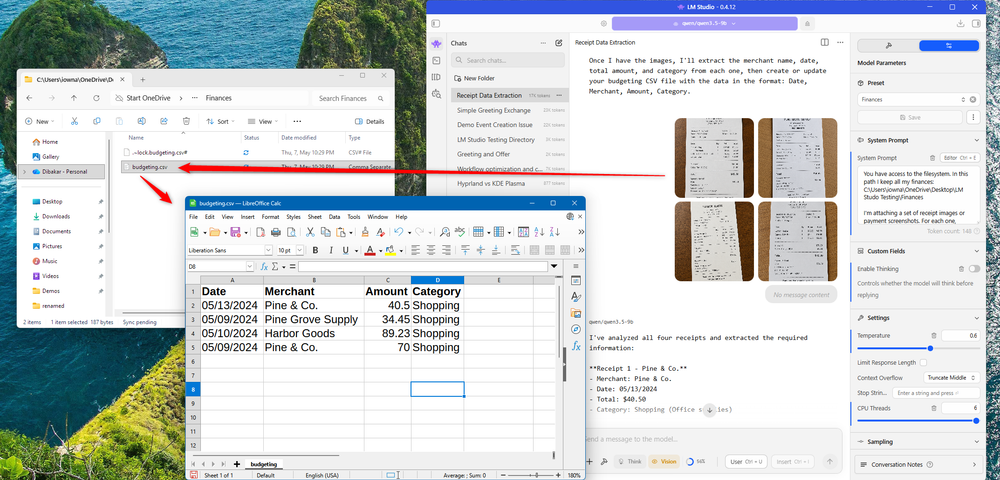
Task: Open Discover search icon in LM Studio sidebar
Action: tap(436, 94)
